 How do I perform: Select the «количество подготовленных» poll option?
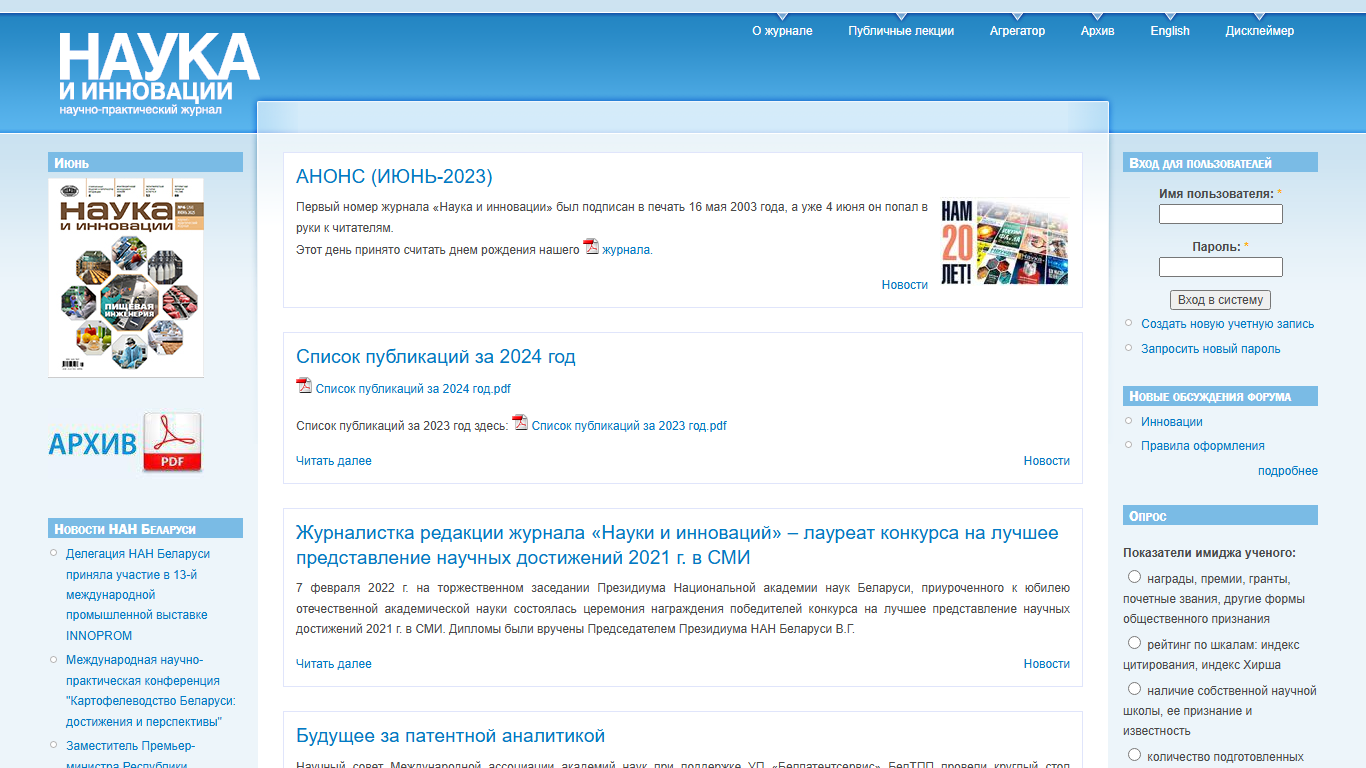pos(1134,755)
